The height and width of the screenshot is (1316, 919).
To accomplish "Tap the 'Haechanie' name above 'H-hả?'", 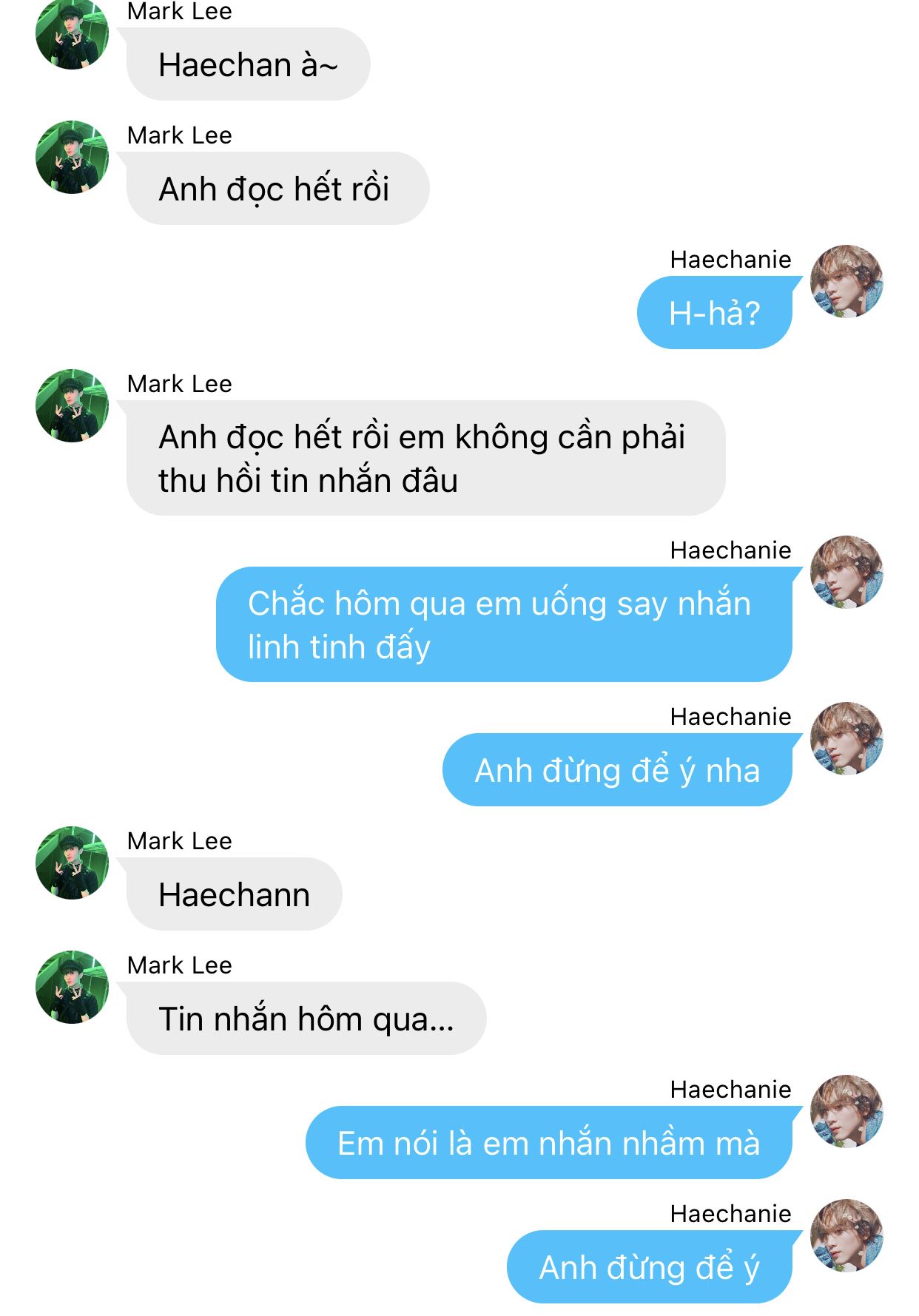I will [x=730, y=260].
